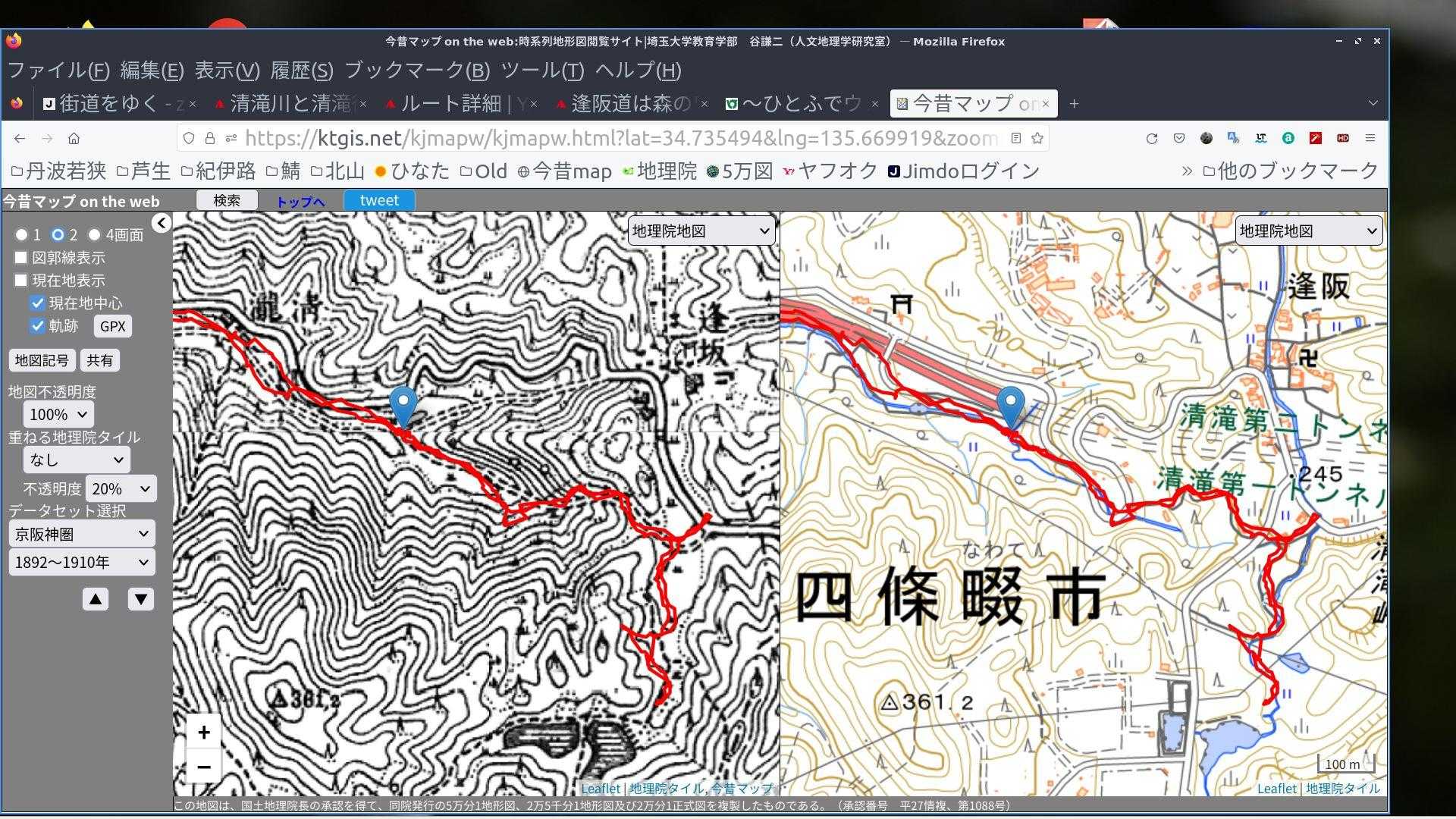Expand the 京阪神圏 dataset dropdown
1456x819 pixels.
[x=81, y=534]
